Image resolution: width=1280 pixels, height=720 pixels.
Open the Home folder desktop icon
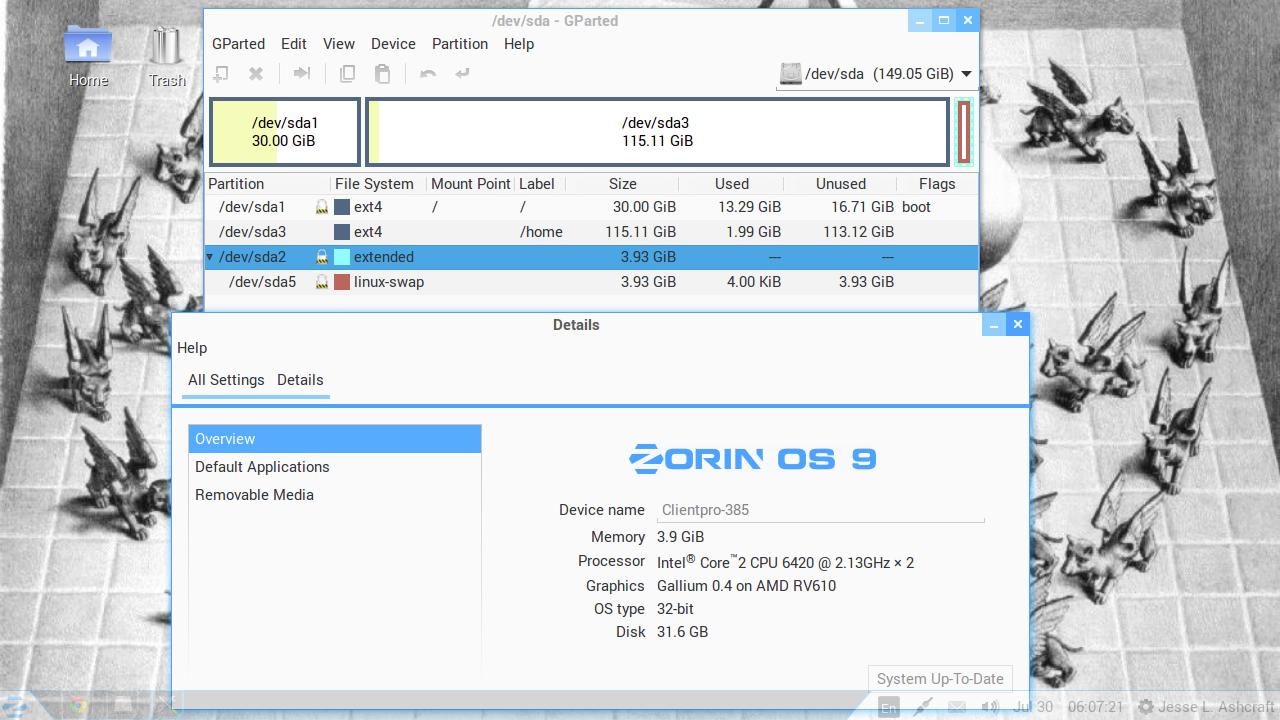88,55
